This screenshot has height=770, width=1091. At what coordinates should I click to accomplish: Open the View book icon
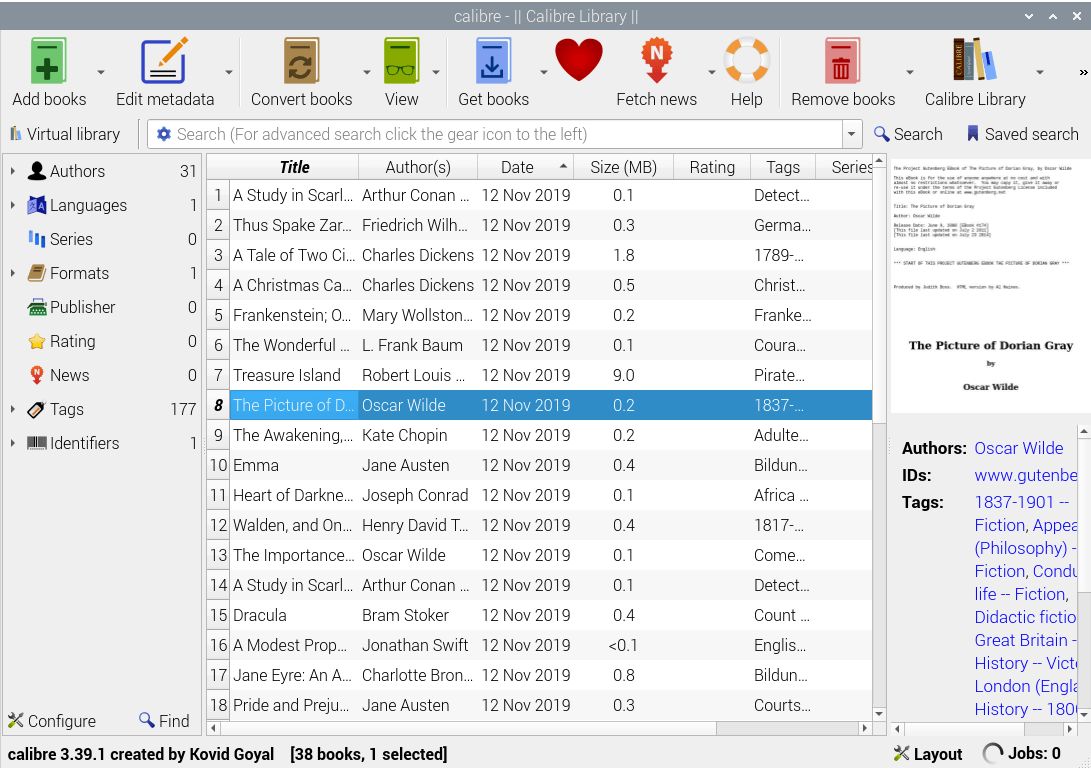click(401, 61)
